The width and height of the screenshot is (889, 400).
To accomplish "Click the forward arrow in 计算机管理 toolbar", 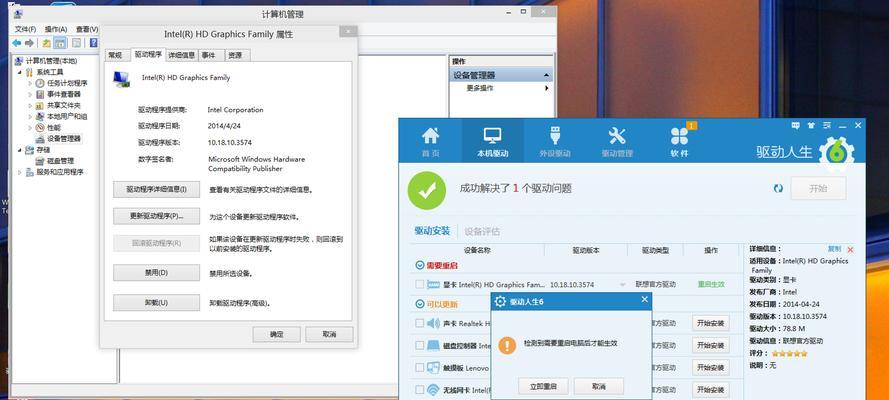I will point(29,43).
